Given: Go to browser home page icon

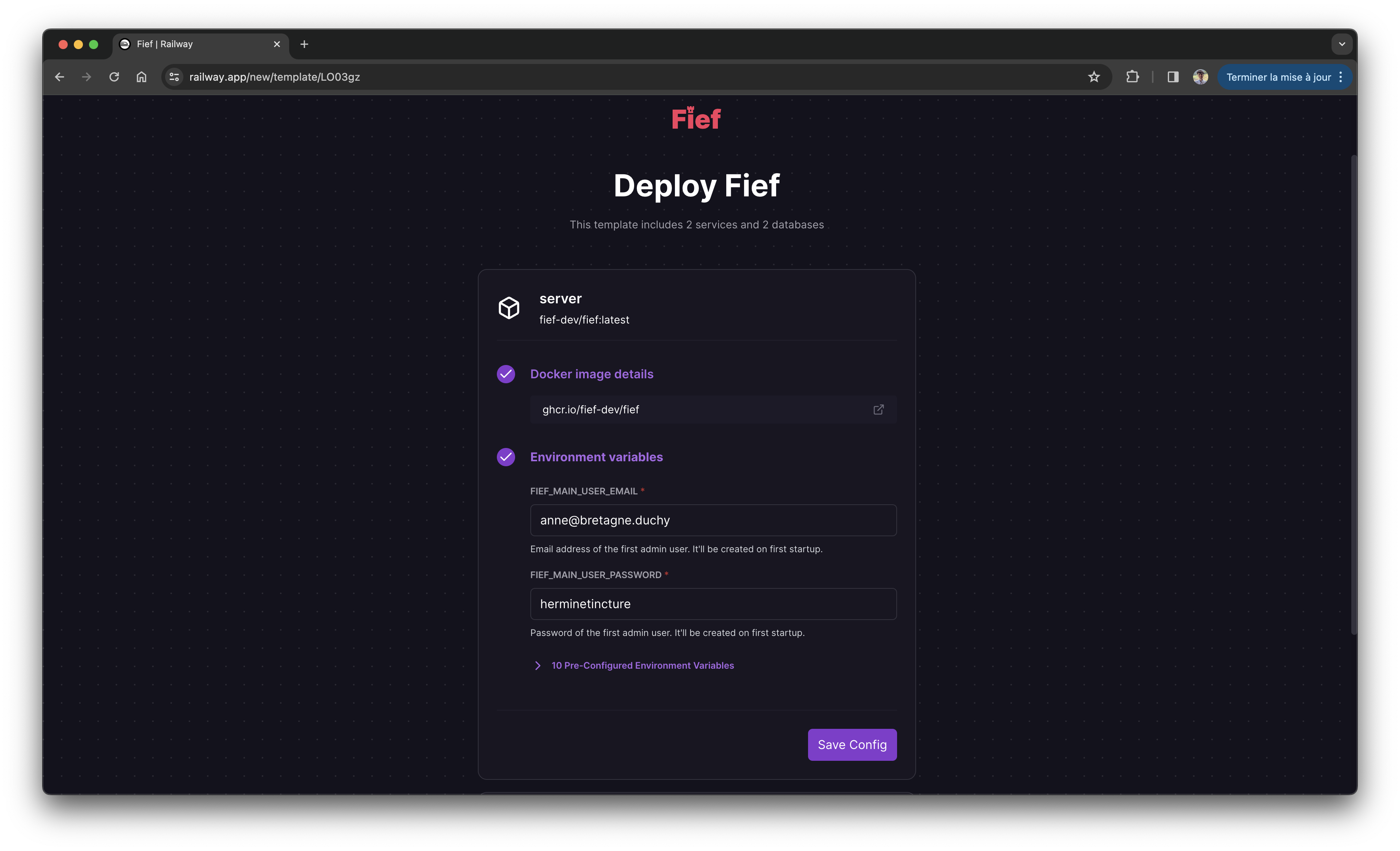Looking at the screenshot, I should click(x=142, y=77).
